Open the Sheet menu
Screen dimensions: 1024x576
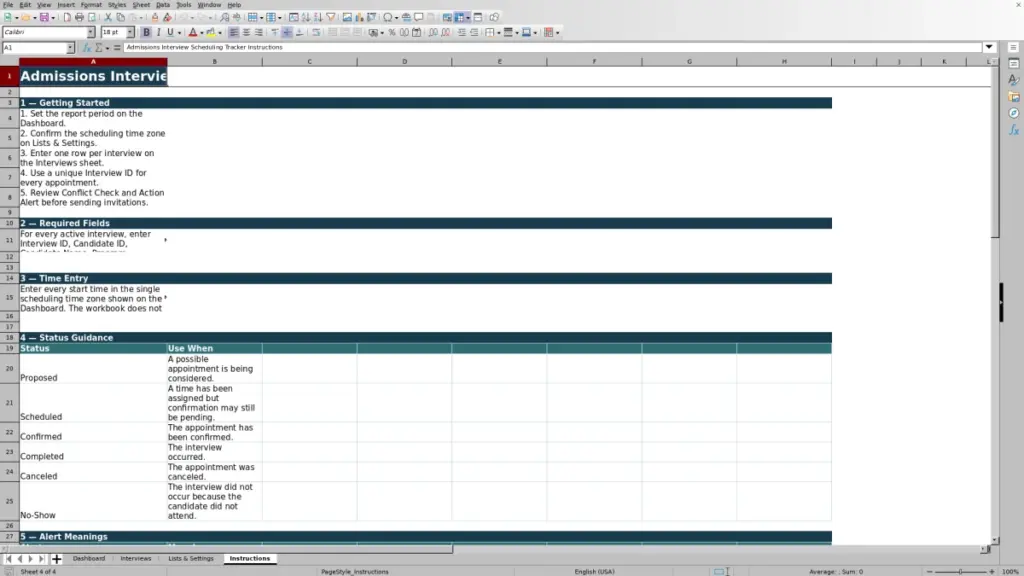click(x=141, y=5)
